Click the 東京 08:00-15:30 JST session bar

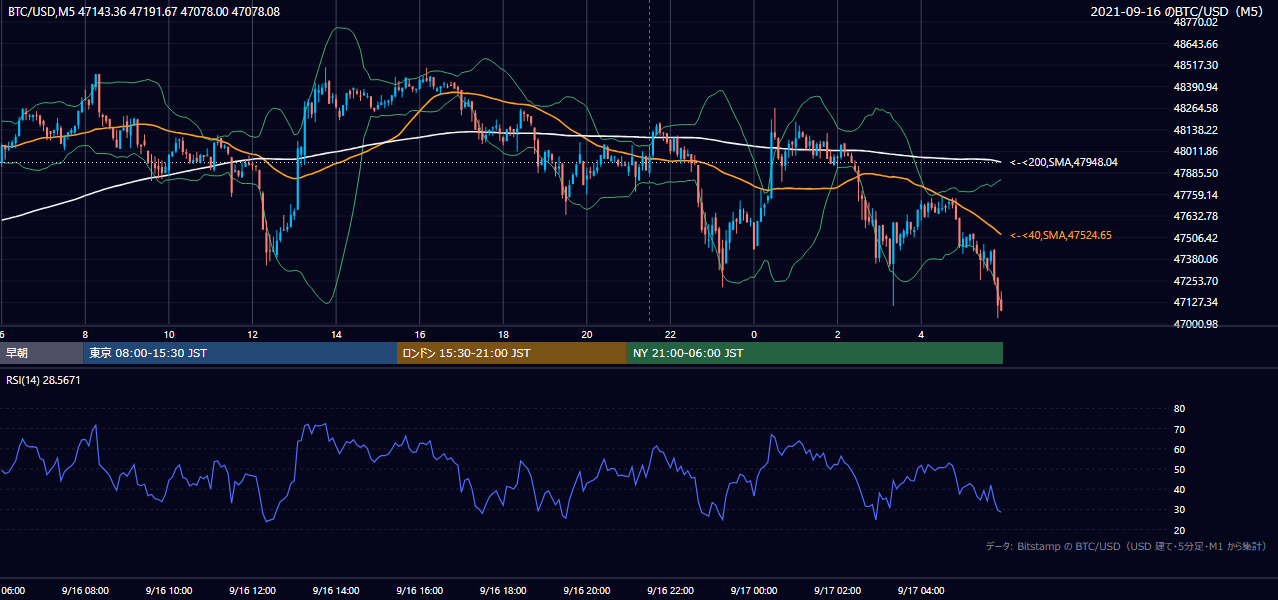pos(240,353)
